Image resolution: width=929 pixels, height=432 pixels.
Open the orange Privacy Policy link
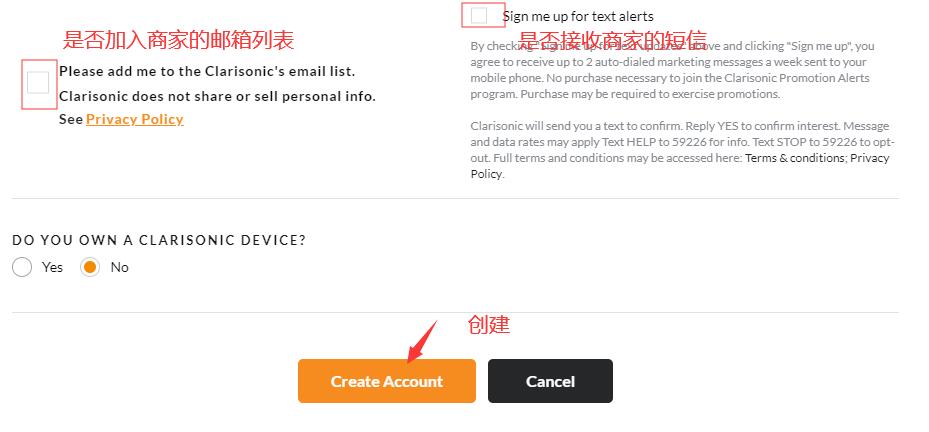pyautogui.click(x=134, y=119)
